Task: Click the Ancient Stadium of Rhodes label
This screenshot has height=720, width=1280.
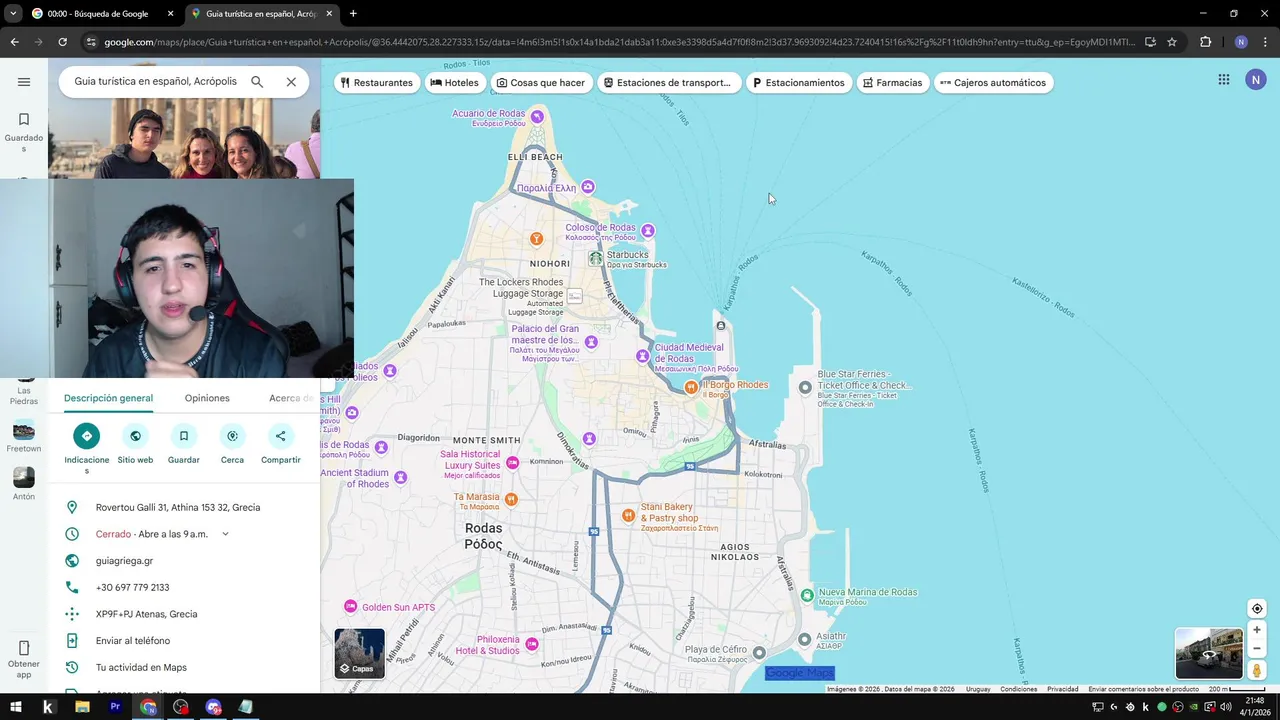Action: point(354,478)
